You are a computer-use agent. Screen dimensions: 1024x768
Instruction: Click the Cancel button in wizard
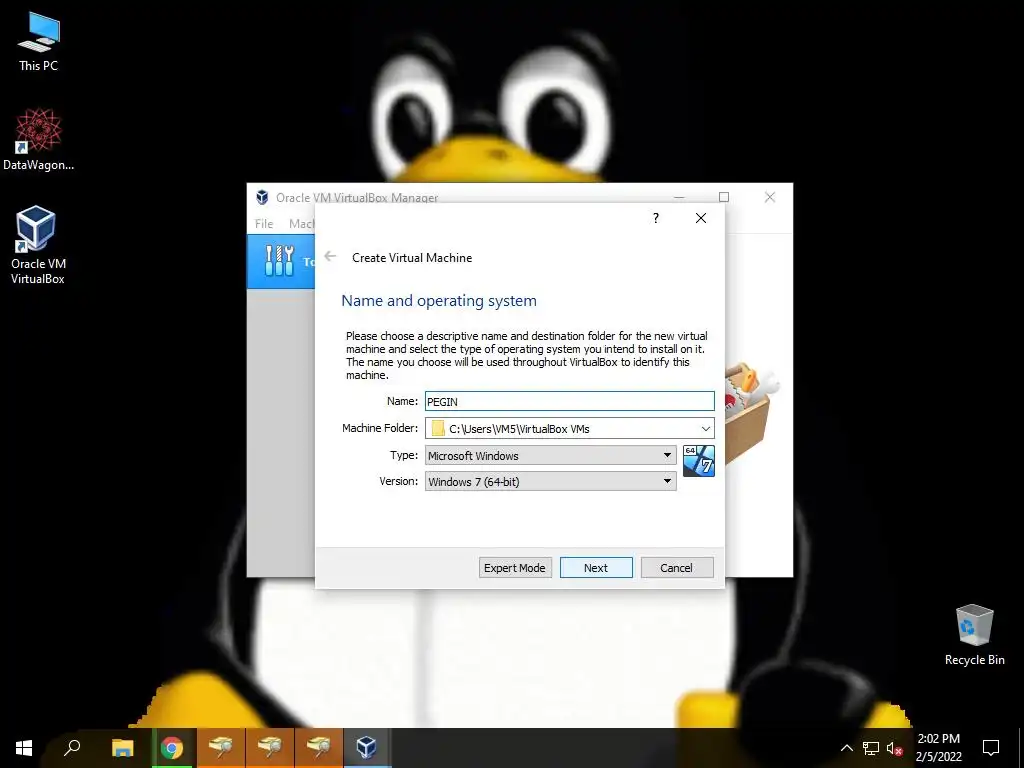(677, 568)
